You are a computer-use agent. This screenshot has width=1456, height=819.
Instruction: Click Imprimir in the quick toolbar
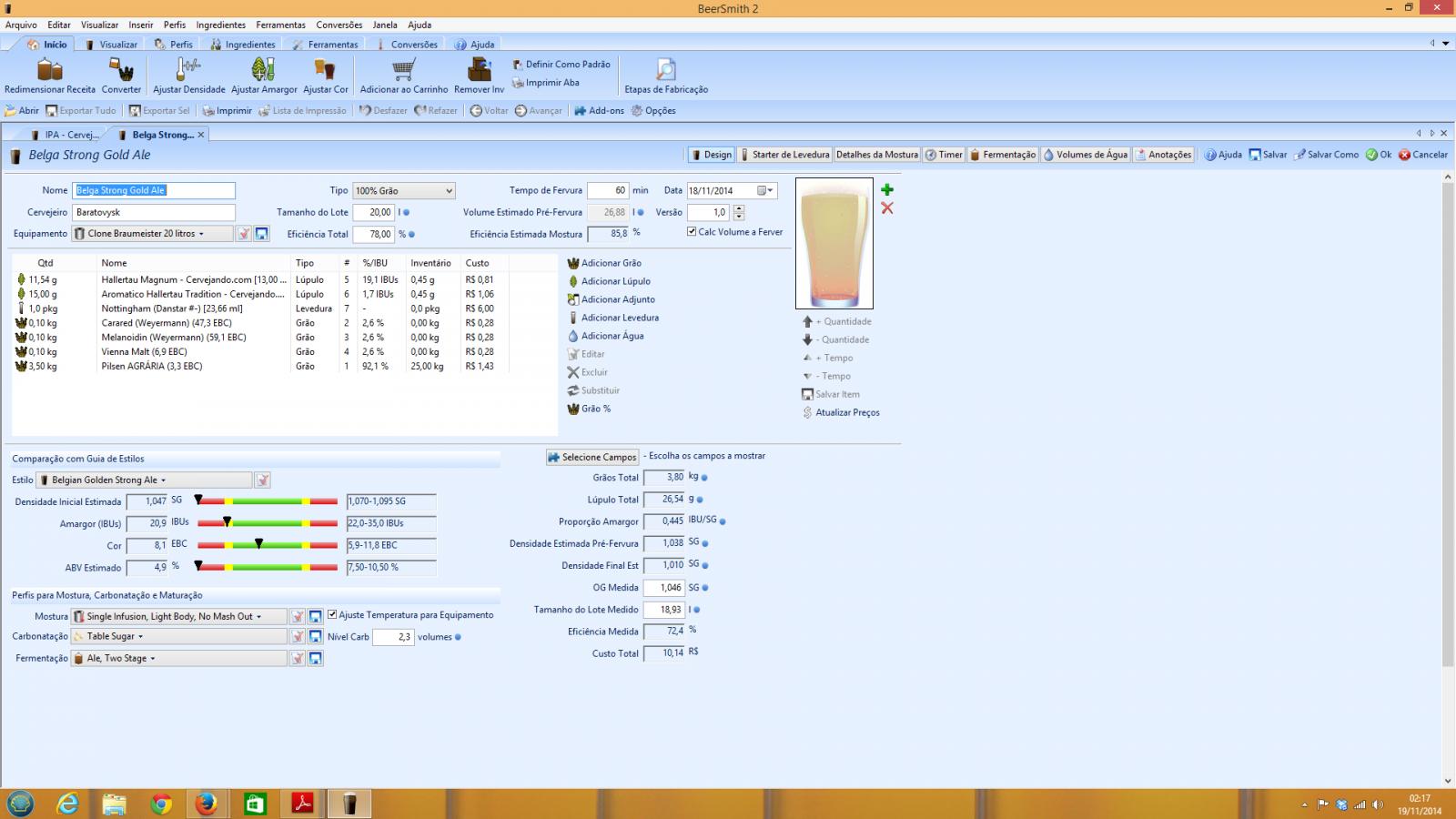(x=227, y=111)
